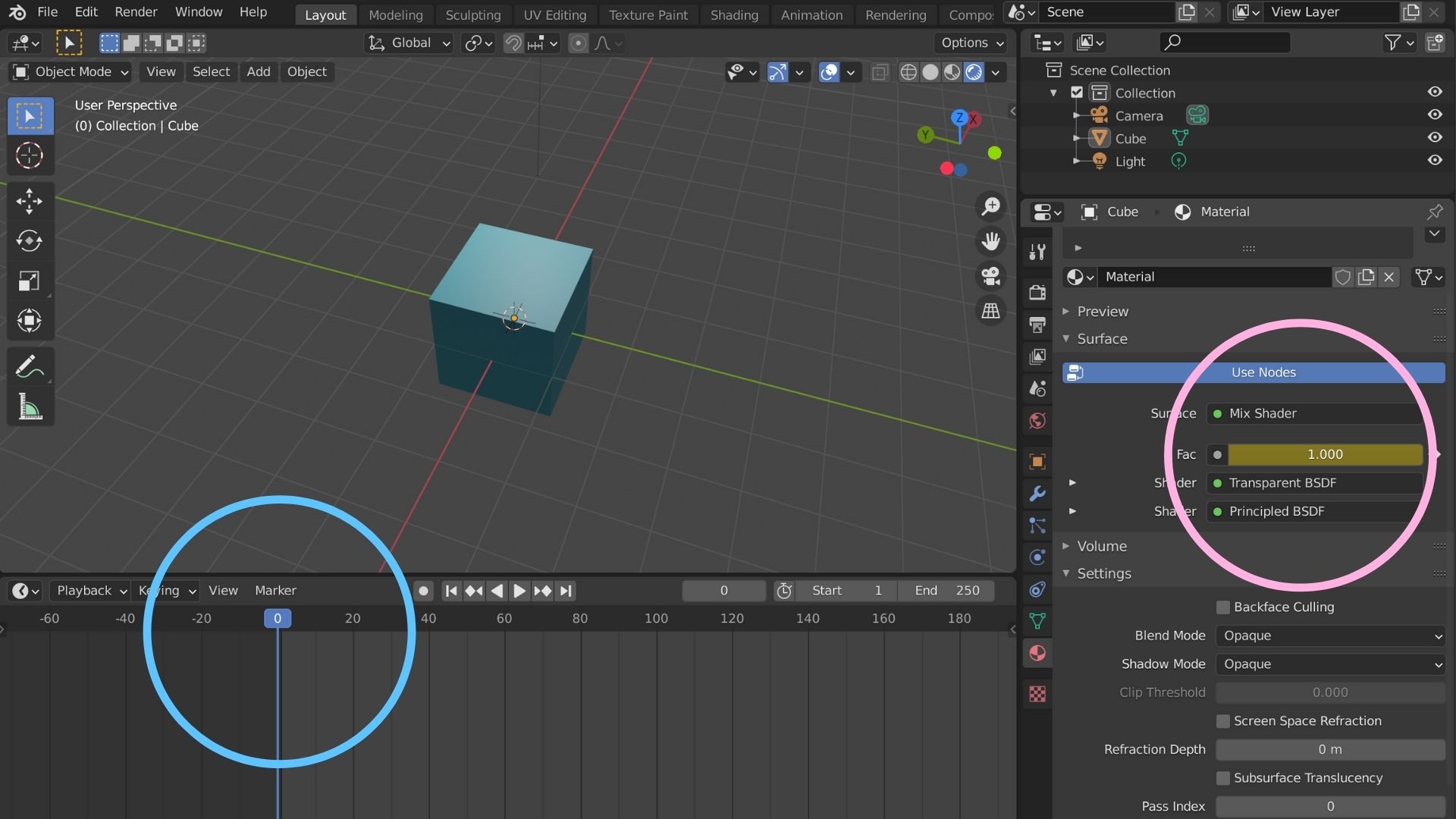The height and width of the screenshot is (819, 1456).
Task: Open Render properties
Action: pyautogui.click(x=1037, y=292)
